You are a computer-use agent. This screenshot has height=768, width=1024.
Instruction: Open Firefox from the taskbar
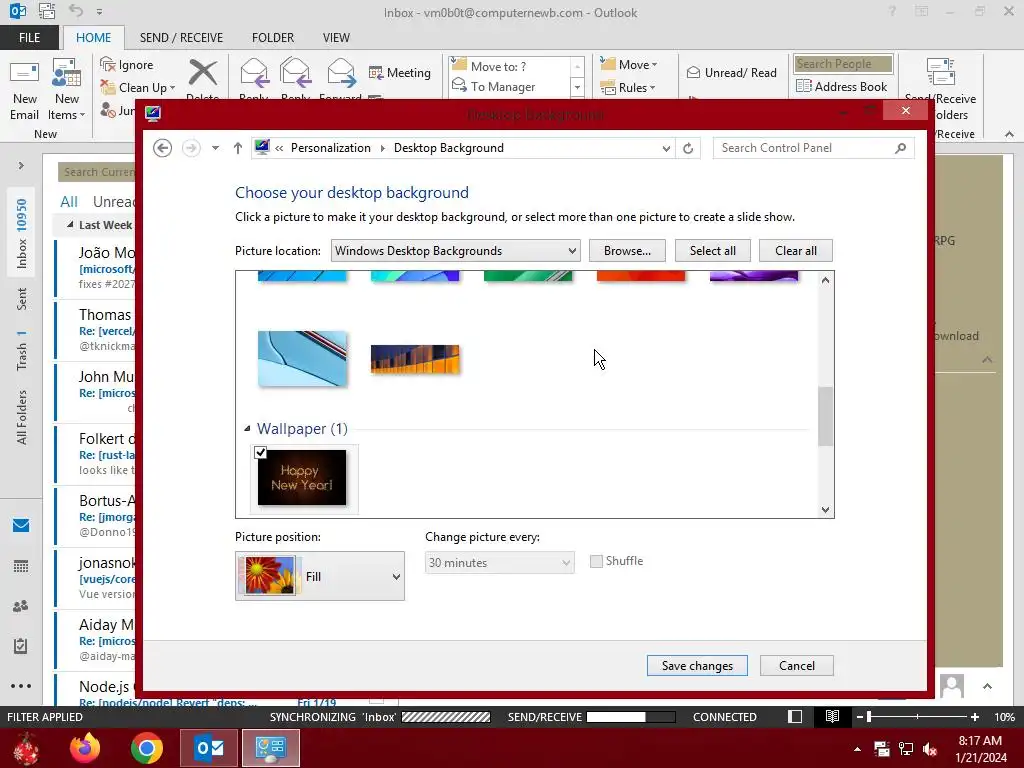tap(85, 748)
